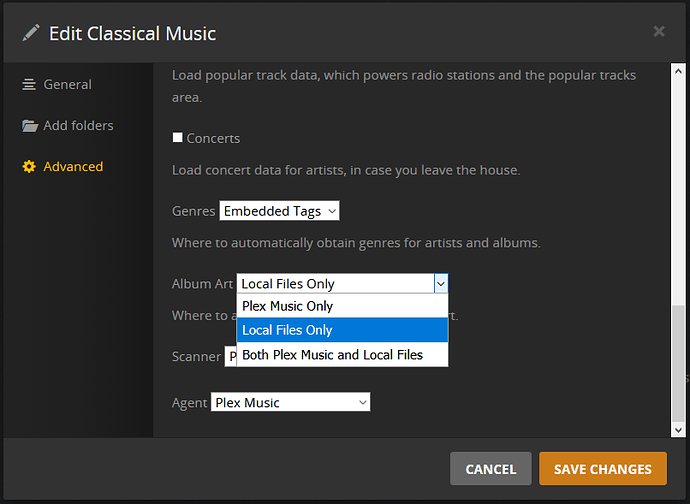
Task: Close the Edit Classical Music dialog
Action: (659, 32)
